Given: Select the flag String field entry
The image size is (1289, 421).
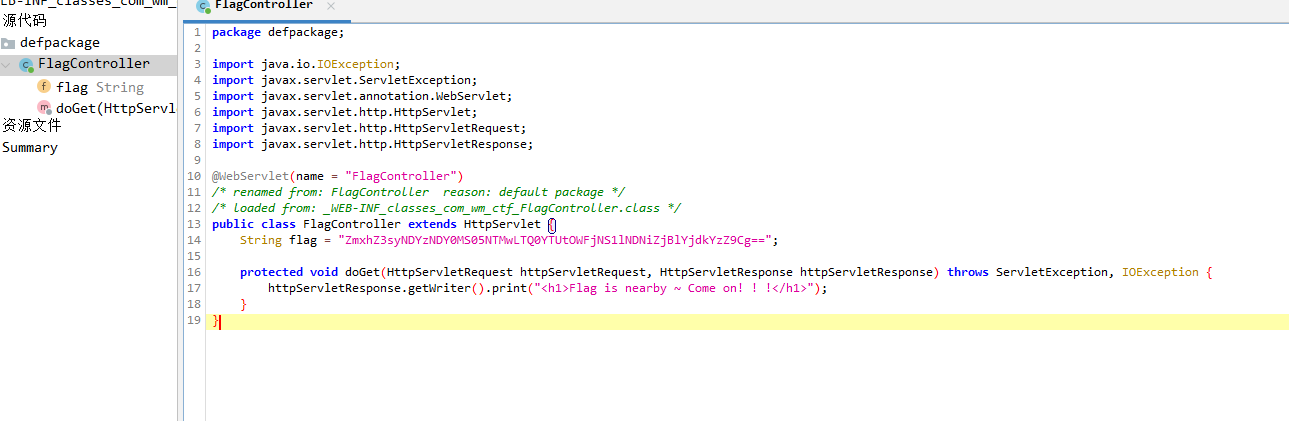Looking at the screenshot, I should pyautogui.click(x=100, y=87).
